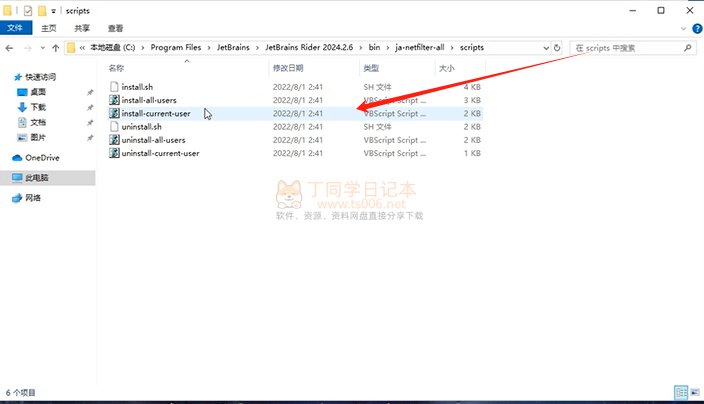
Task: Click the JetBrains breadcrumb
Action: (x=233, y=47)
